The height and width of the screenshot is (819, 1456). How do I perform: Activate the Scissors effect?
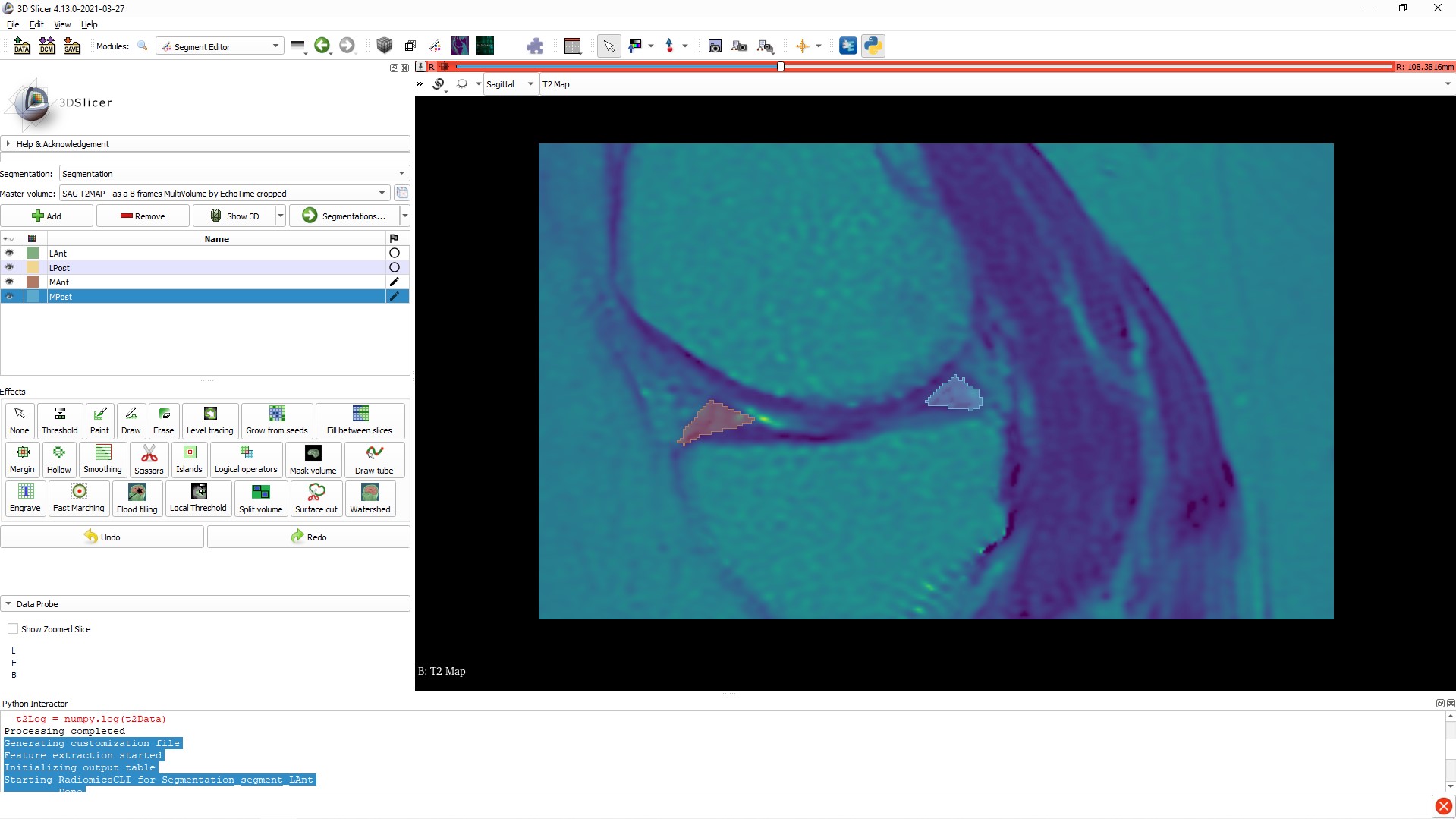click(149, 460)
